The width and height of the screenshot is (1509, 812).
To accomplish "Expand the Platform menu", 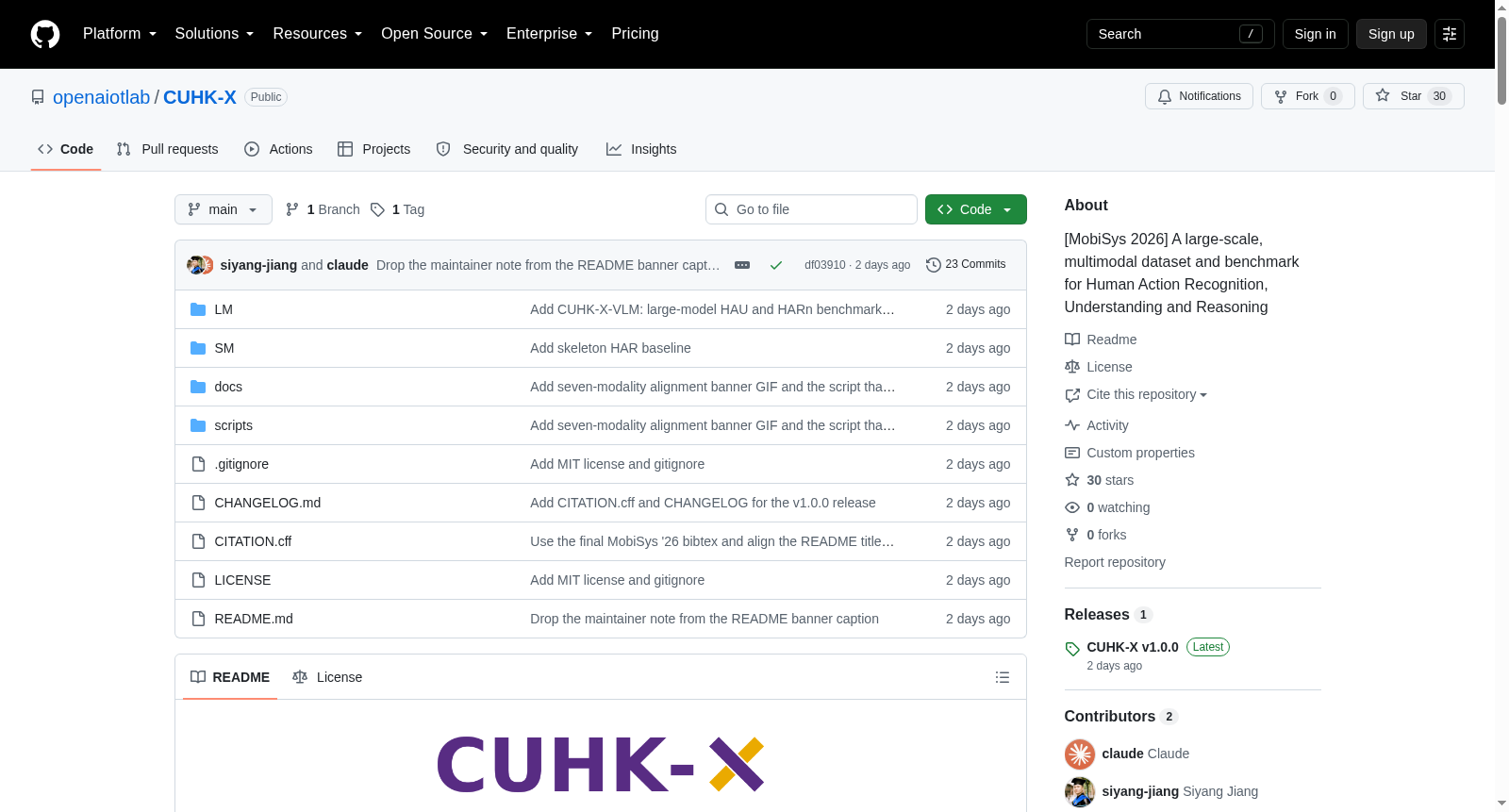I will click(120, 34).
